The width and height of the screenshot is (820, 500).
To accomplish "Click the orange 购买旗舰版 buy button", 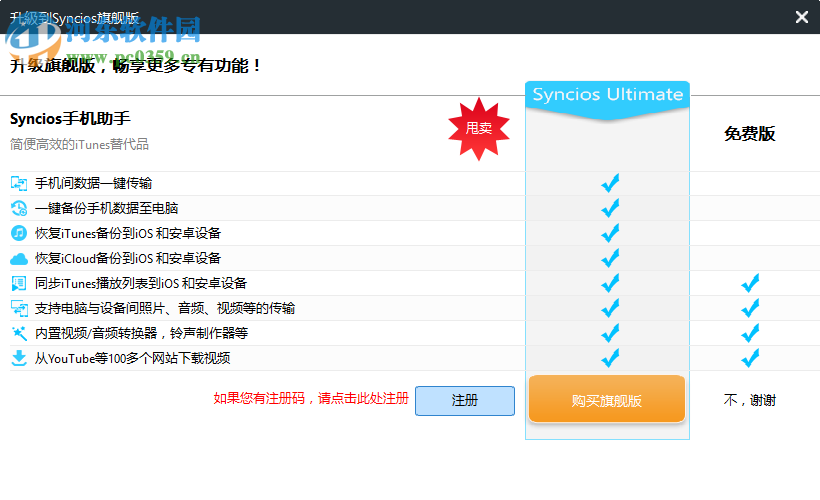I will (607, 399).
